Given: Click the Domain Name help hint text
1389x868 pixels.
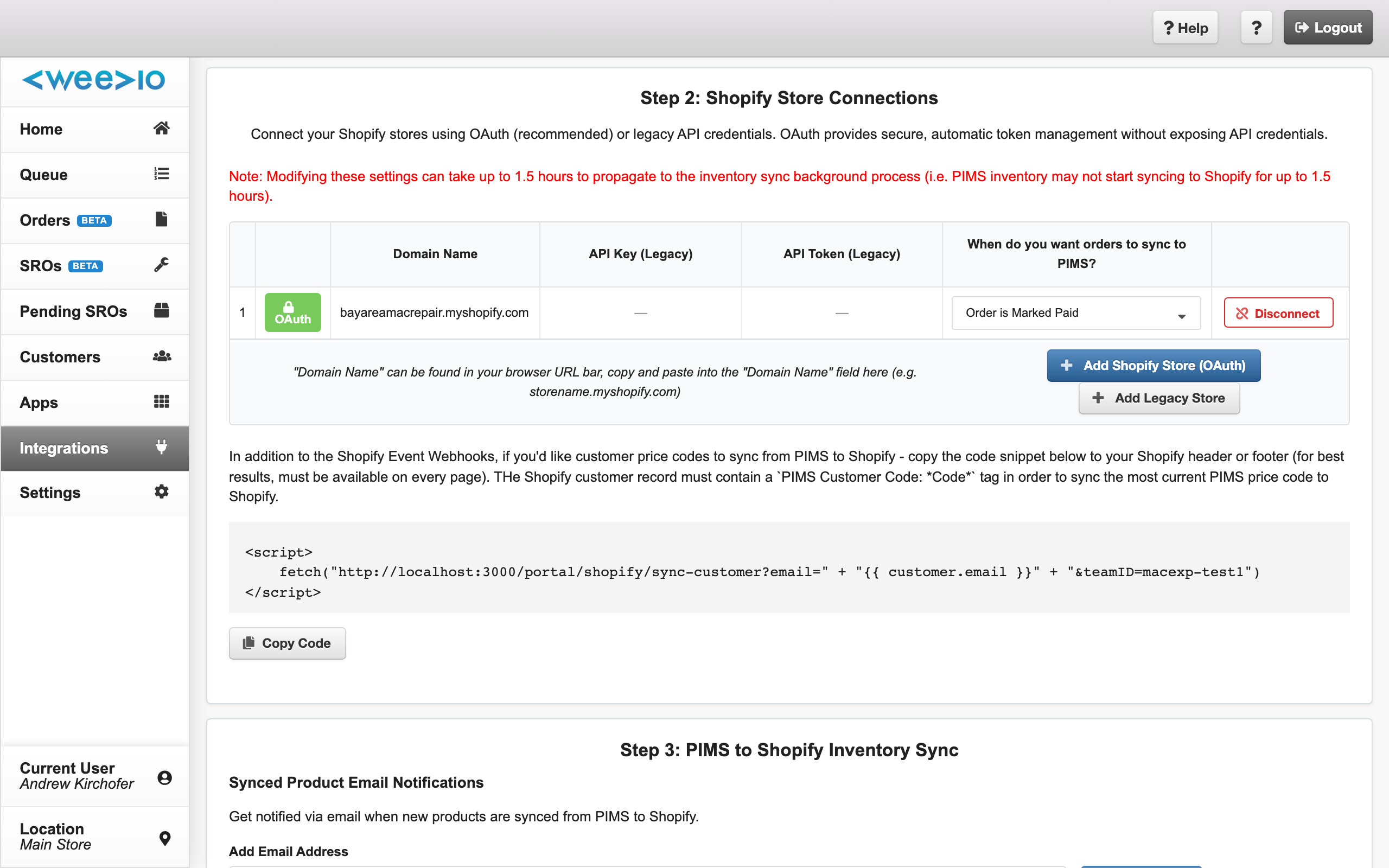Looking at the screenshot, I should 605,382.
